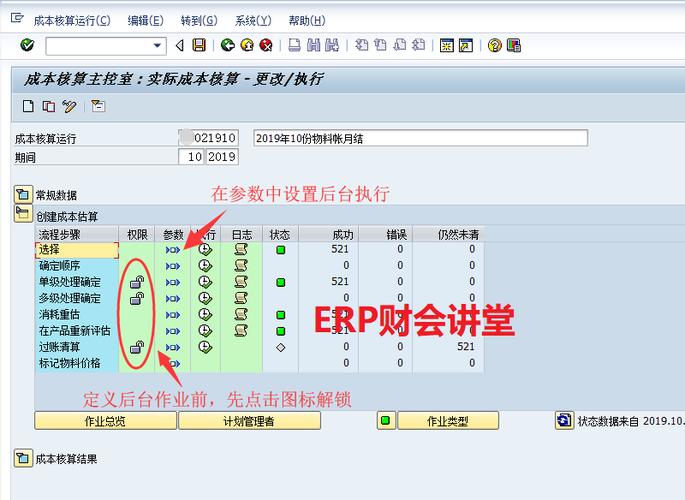Image resolution: width=685 pixels, height=500 pixels.
Task: Click the window menu icon left of 成本核算运行
Action: pos(17,18)
